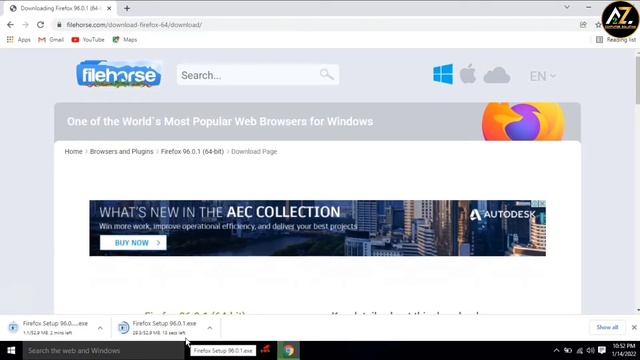Click the address bar URL filehorse.com
The width and height of the screenshot is (640, 360).
(134, 24)
